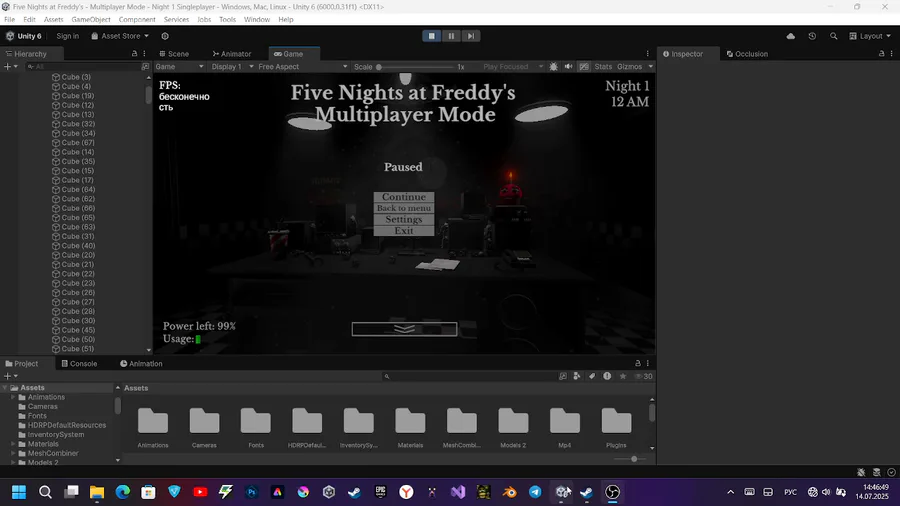This screenshot has height=506, width=900.
Task: Expand the Materials folder in tree
Action: (13, 444)
